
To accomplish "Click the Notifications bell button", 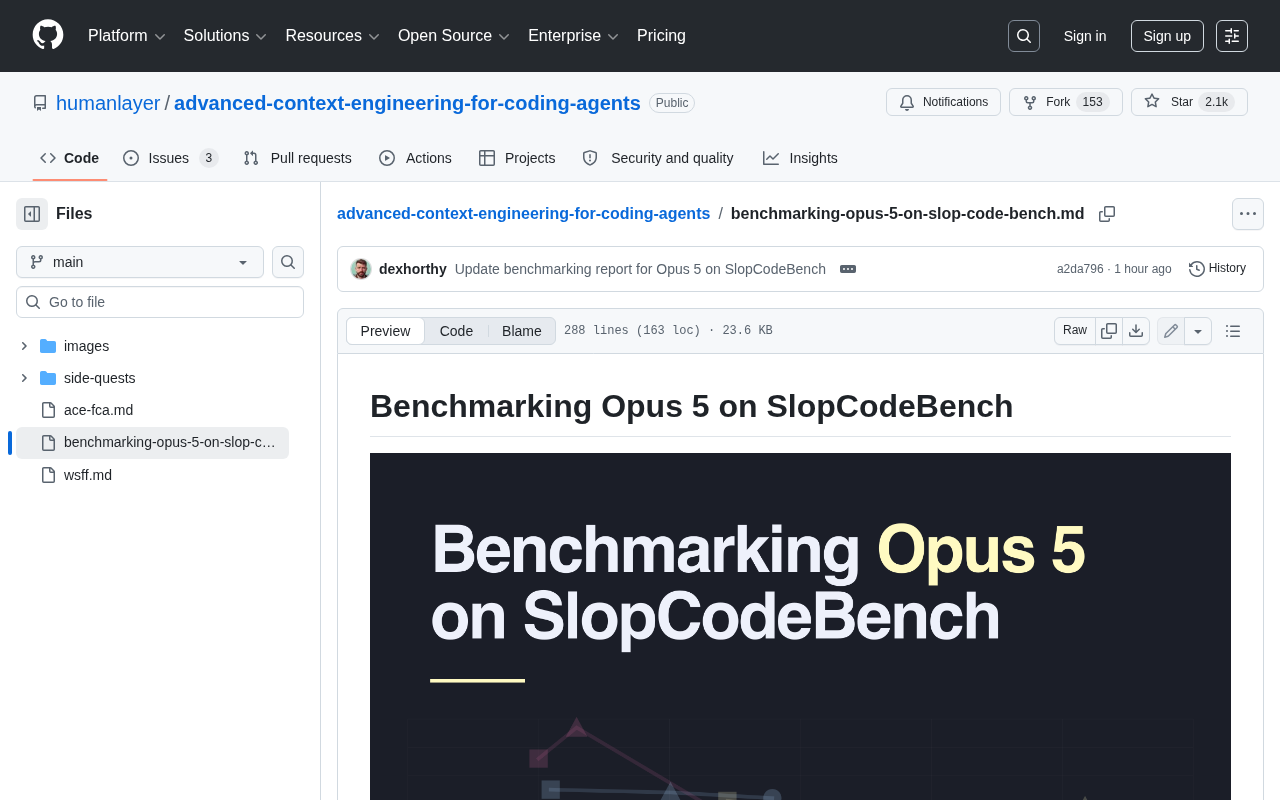I will [x=943, y=102].
